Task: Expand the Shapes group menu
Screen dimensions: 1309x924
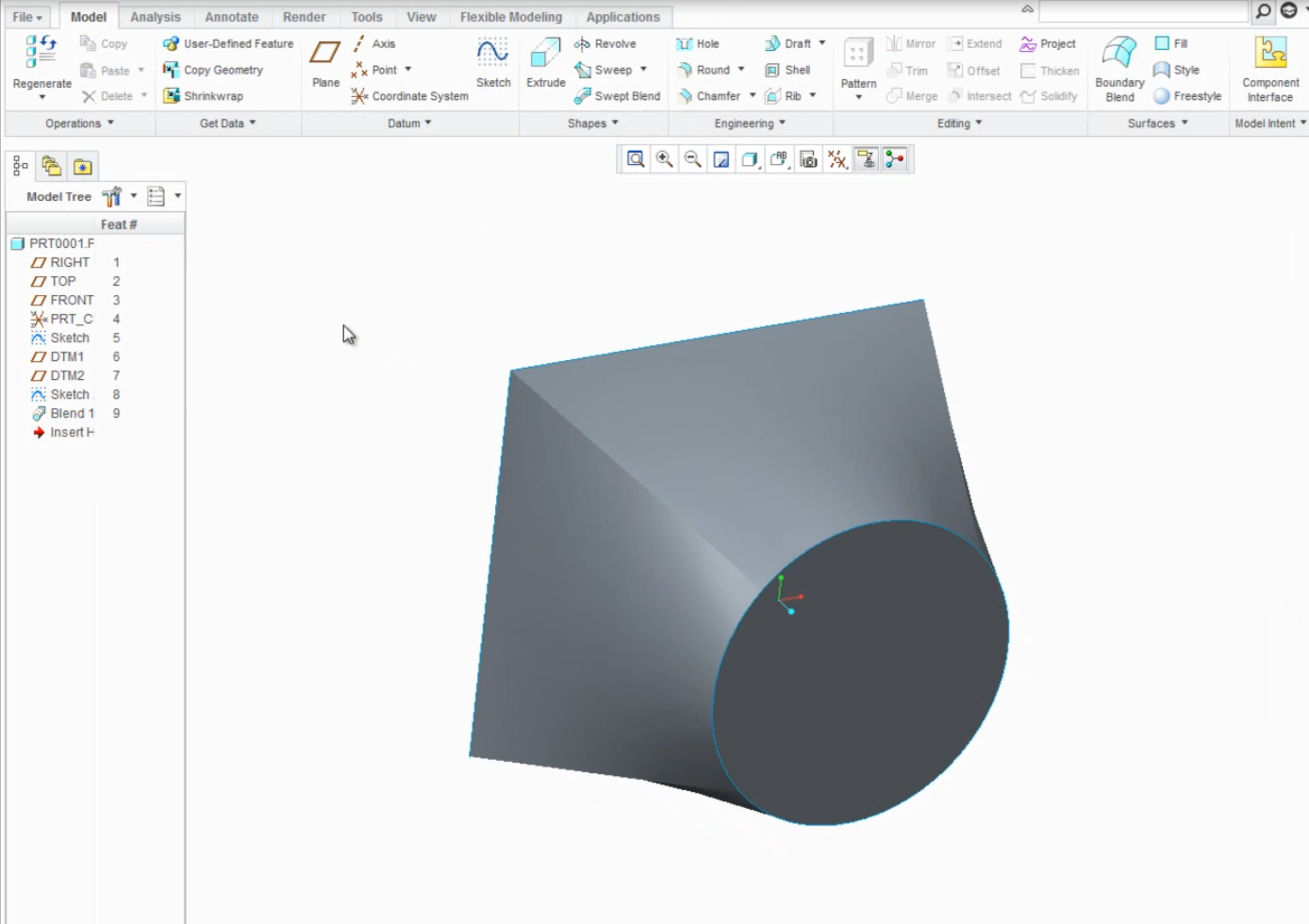Action: pos(593,124)
